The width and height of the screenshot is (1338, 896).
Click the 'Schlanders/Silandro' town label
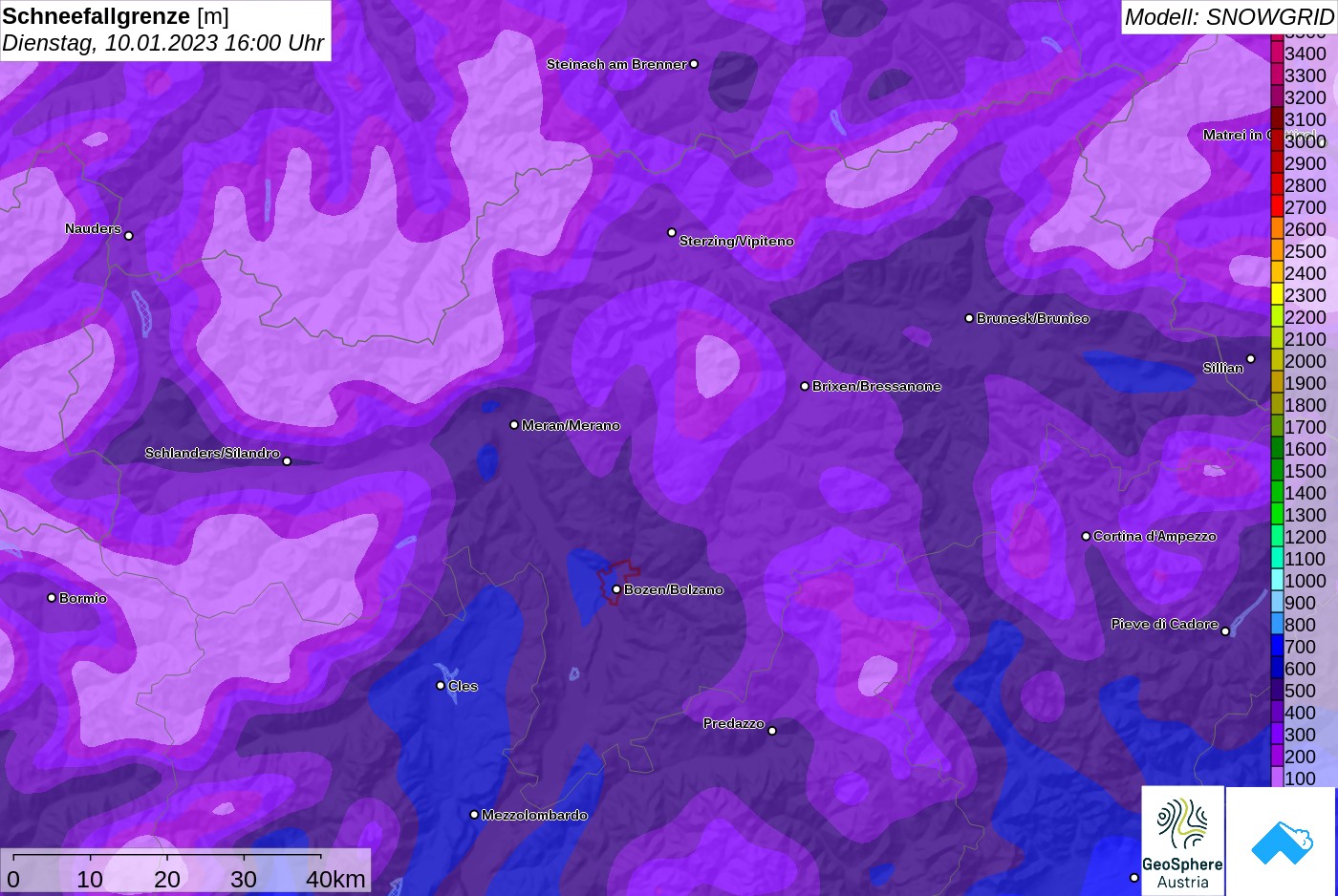click(212, 453)
